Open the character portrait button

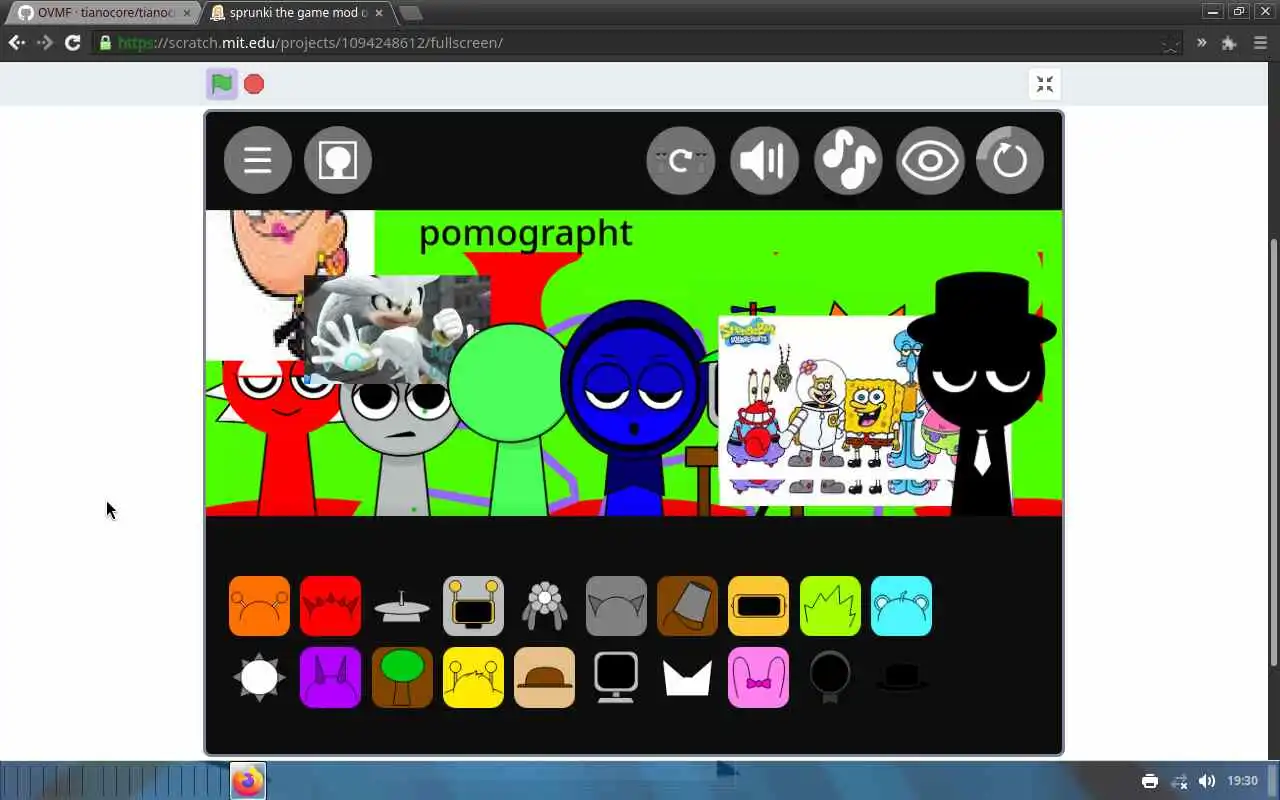(x=338, y=160)
